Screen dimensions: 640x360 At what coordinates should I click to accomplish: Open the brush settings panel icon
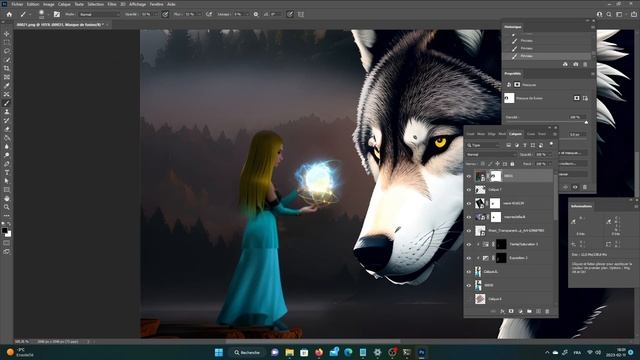57,14
